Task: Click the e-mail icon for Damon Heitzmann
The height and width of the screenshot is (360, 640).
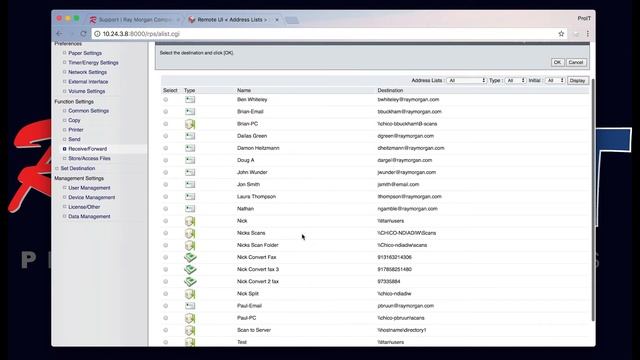Action: point(190,148)
